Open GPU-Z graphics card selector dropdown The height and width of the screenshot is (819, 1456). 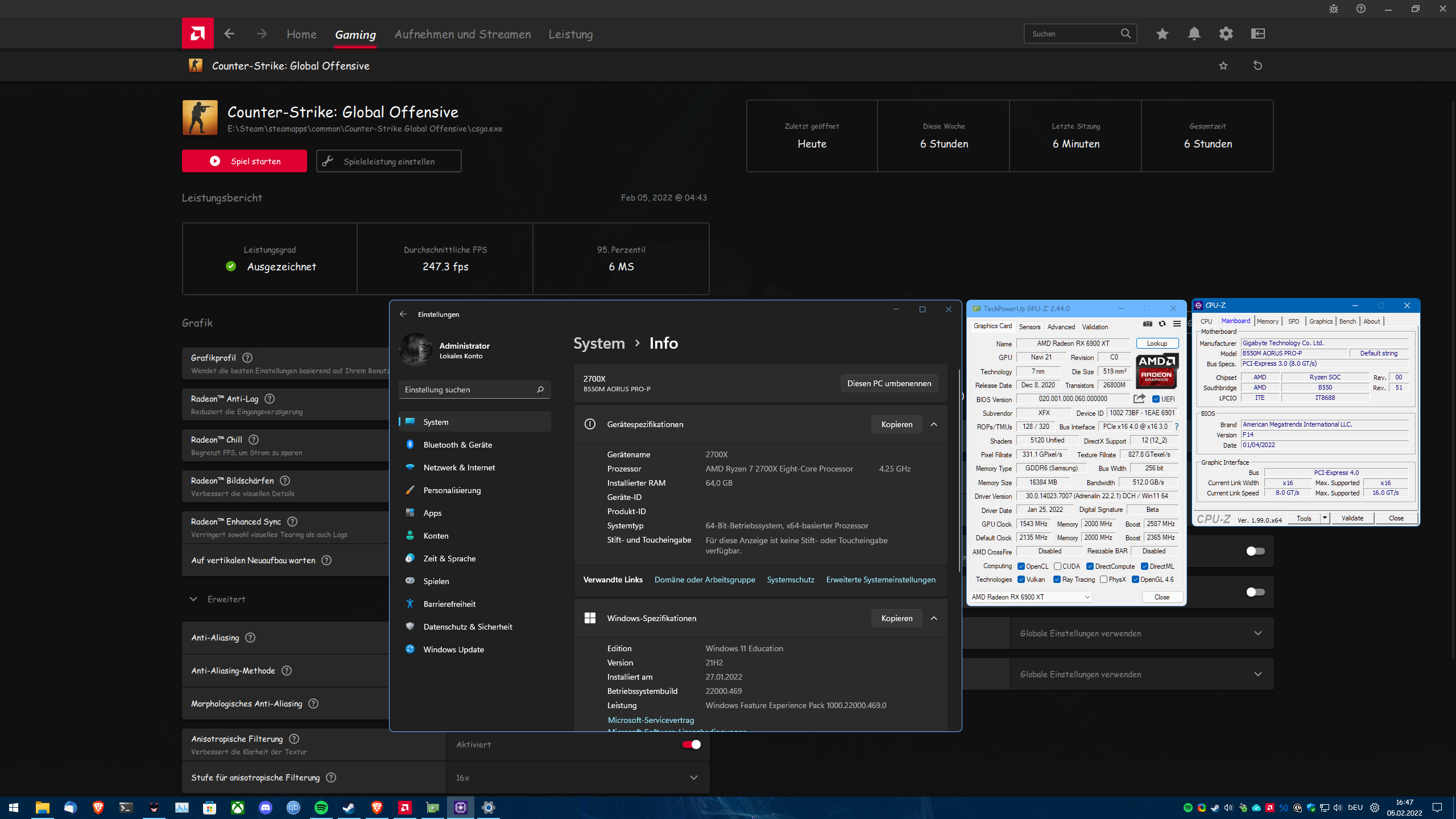pyautogui.click(x=1031, y=597)
